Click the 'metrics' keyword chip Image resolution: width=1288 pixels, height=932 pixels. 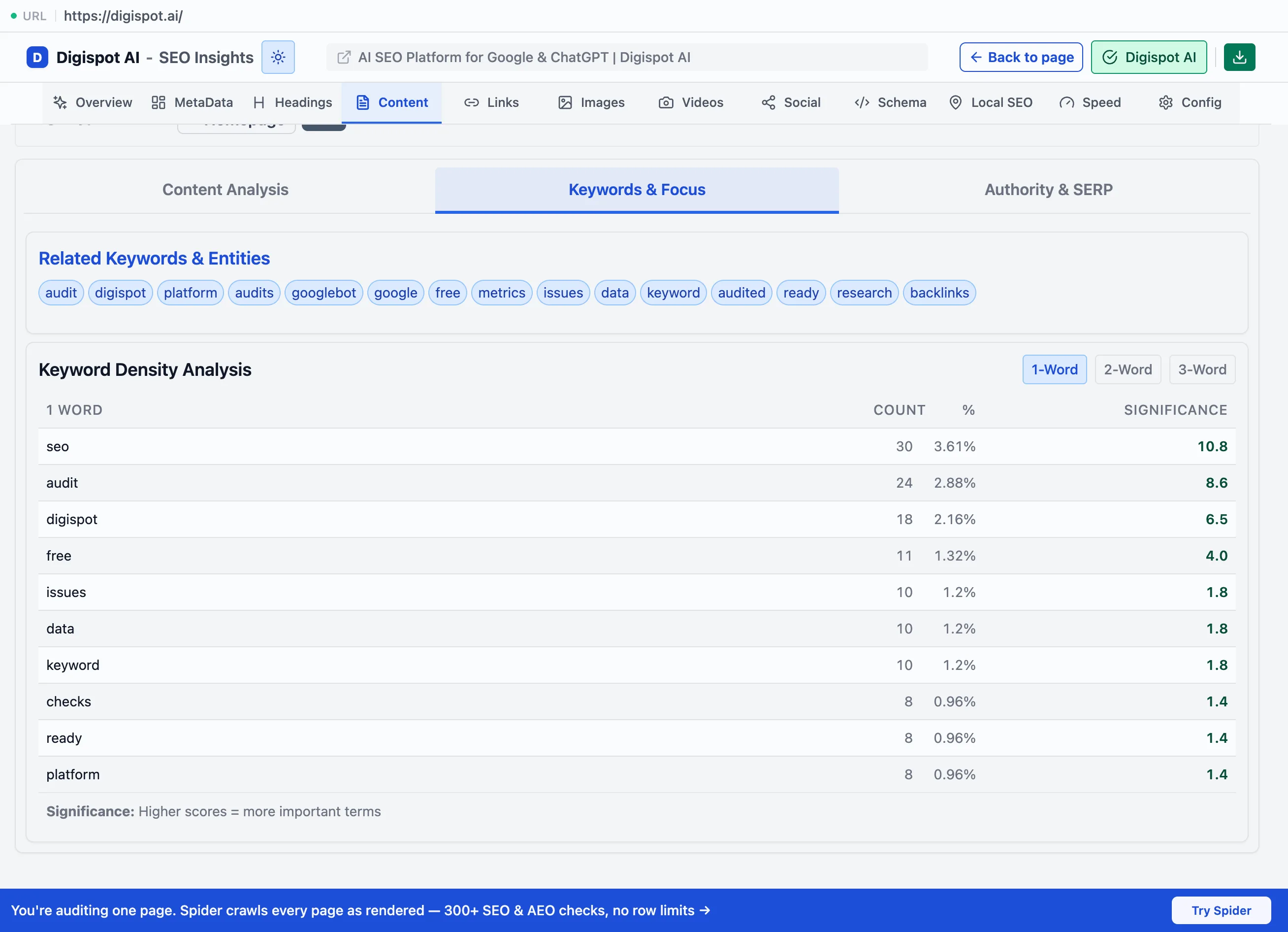(x=501, y=293)
